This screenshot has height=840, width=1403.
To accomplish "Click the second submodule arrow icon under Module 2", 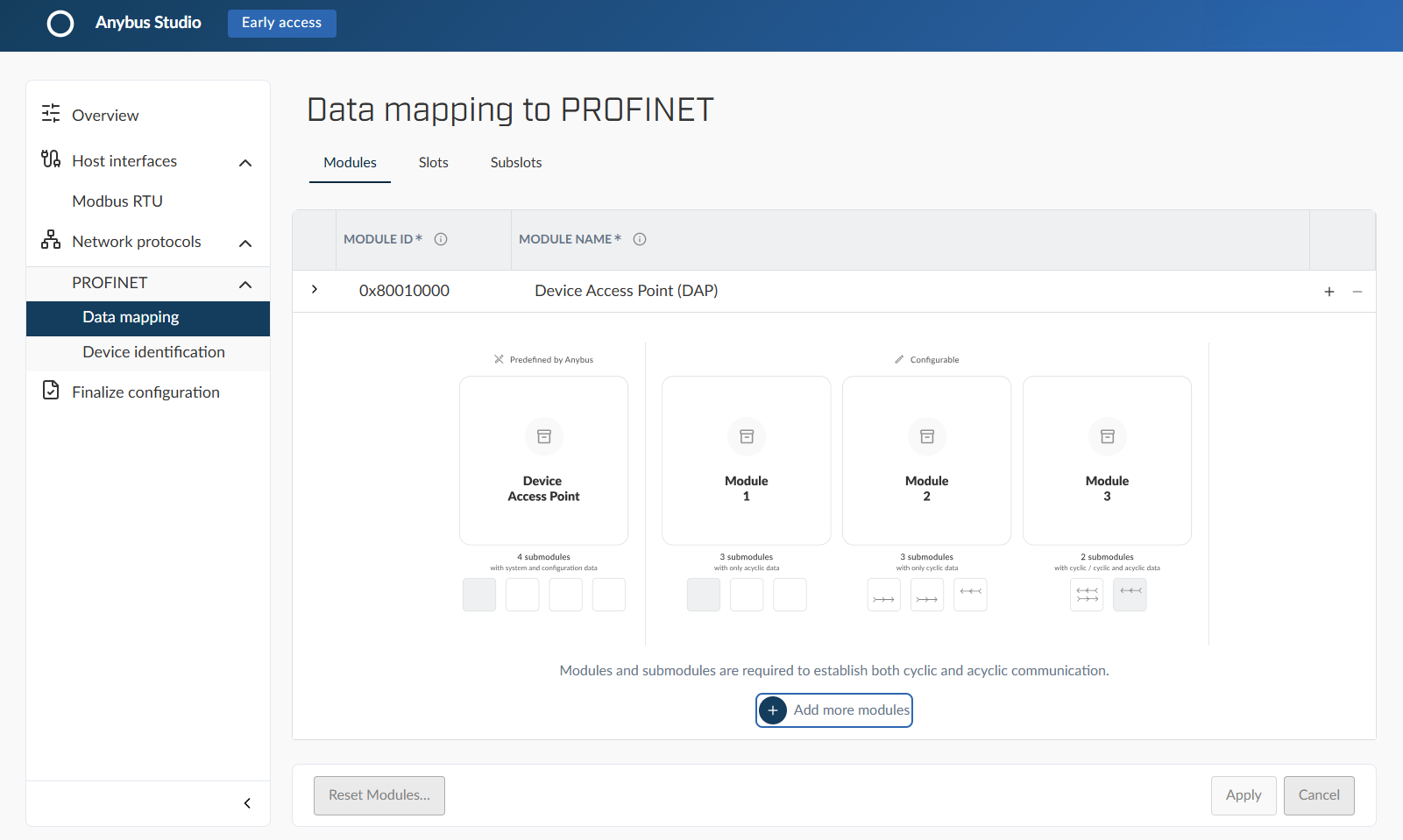I will (x=927, y=595).
